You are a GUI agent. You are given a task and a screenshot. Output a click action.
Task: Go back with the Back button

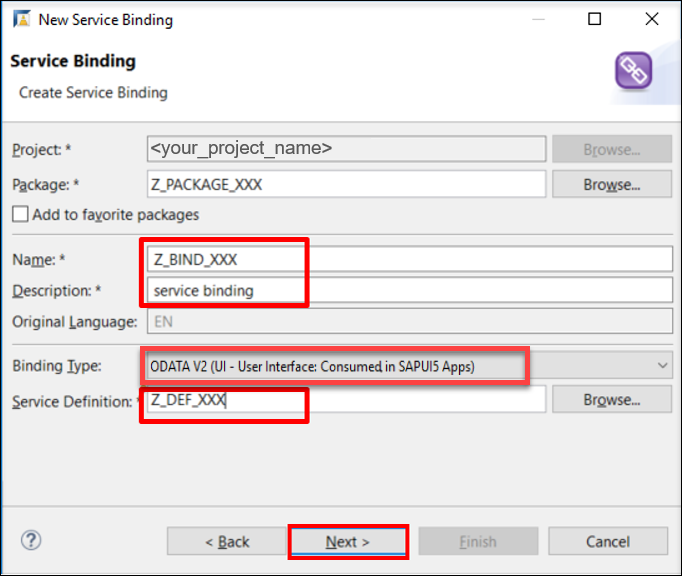(x=227, y=542)
